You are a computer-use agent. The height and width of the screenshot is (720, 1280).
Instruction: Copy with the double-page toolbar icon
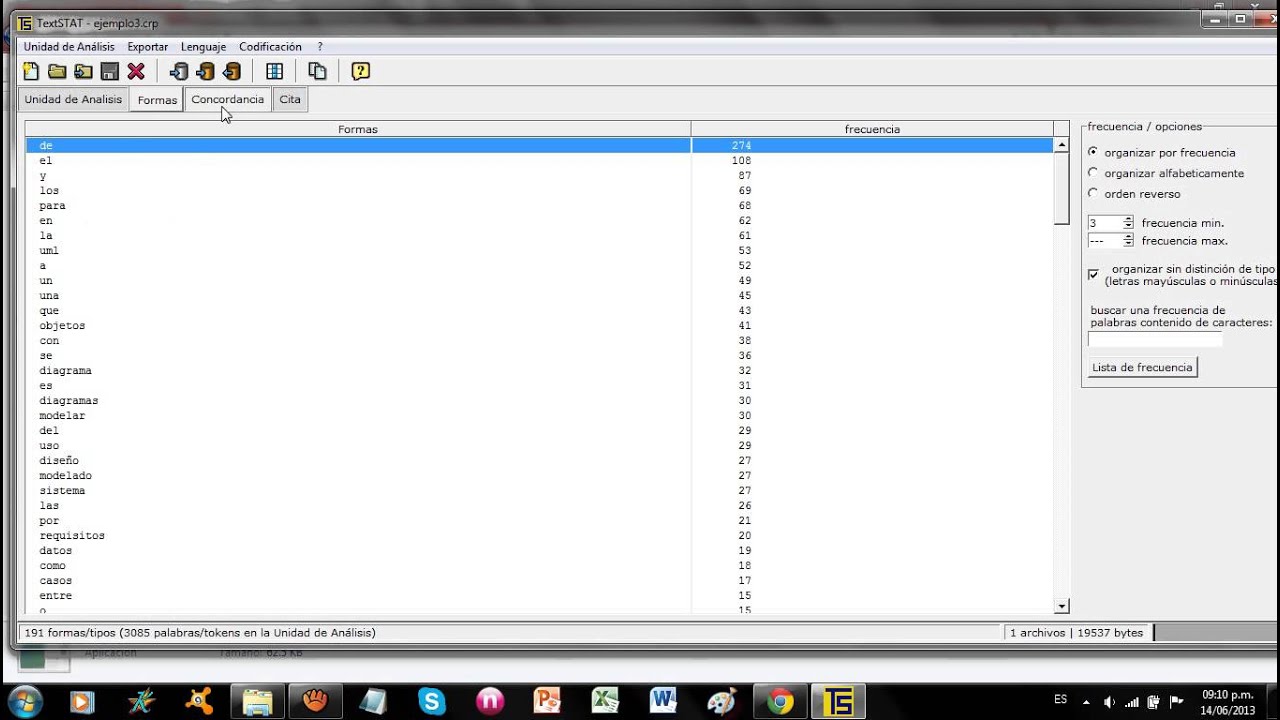tap(317, 71)
